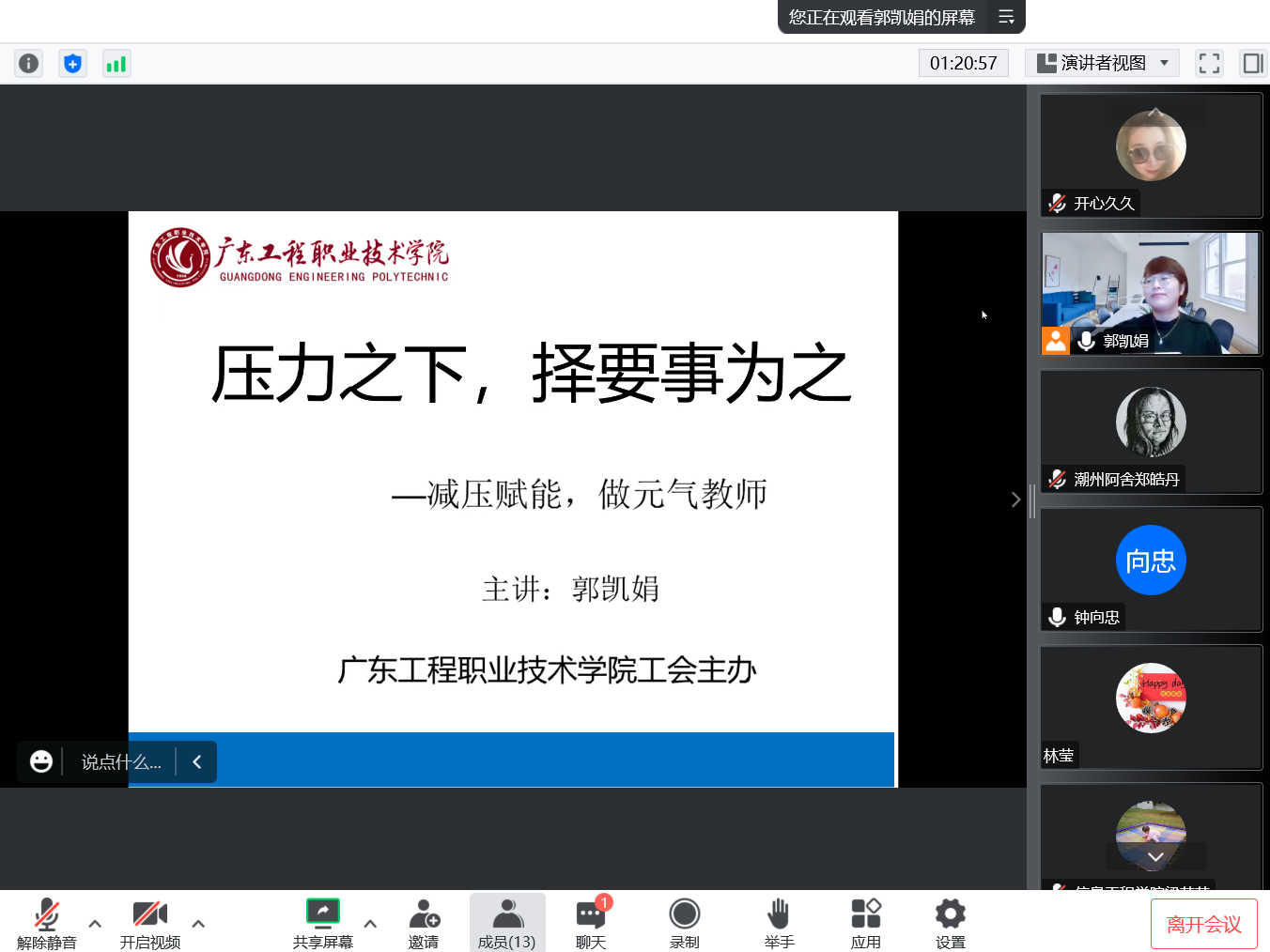Raise hand using 举手 icon

[779, 923]
